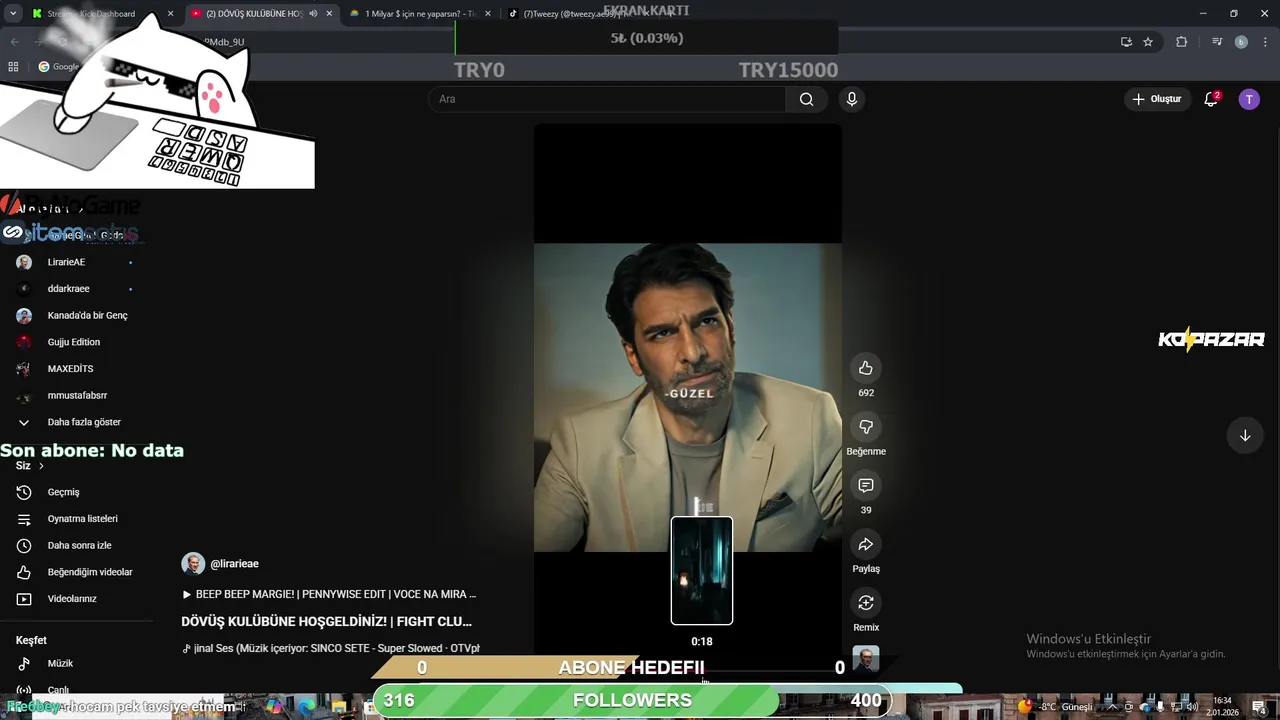The height and width of the screenshot is (720, 1280).
Task: Open Chrome apps grid in bookmarks bar
Action: [x=14, y=67]
